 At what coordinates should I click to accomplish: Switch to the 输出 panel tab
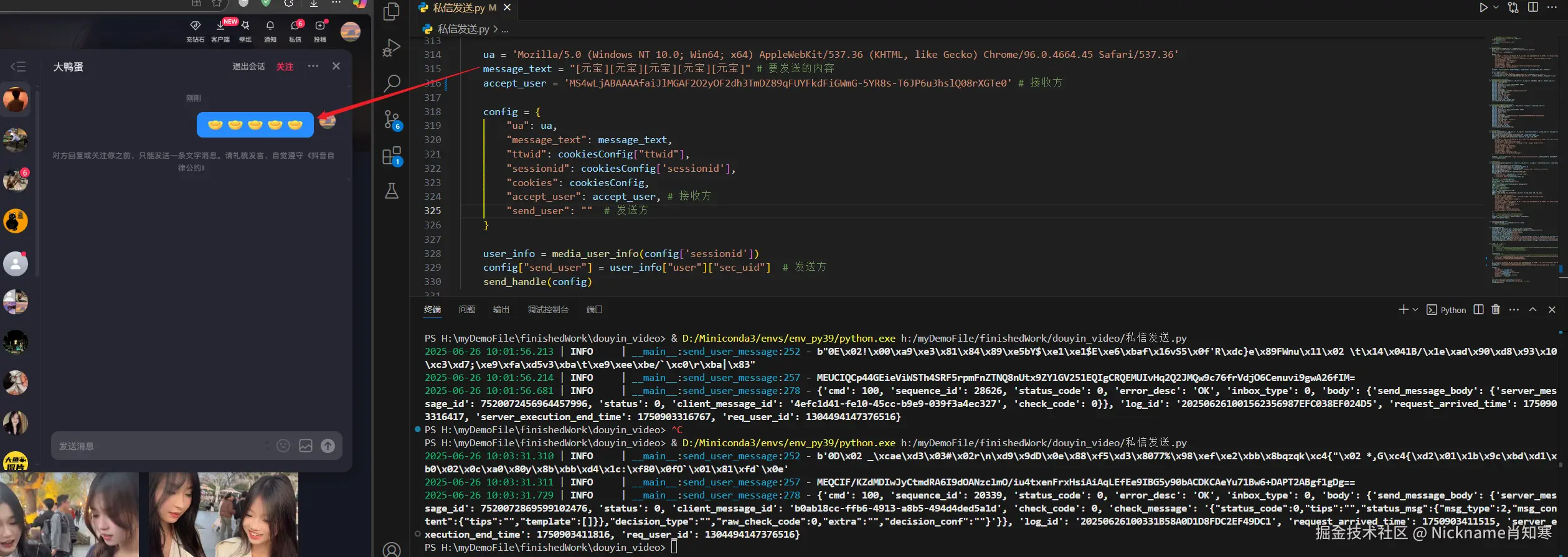click(501, 309)
